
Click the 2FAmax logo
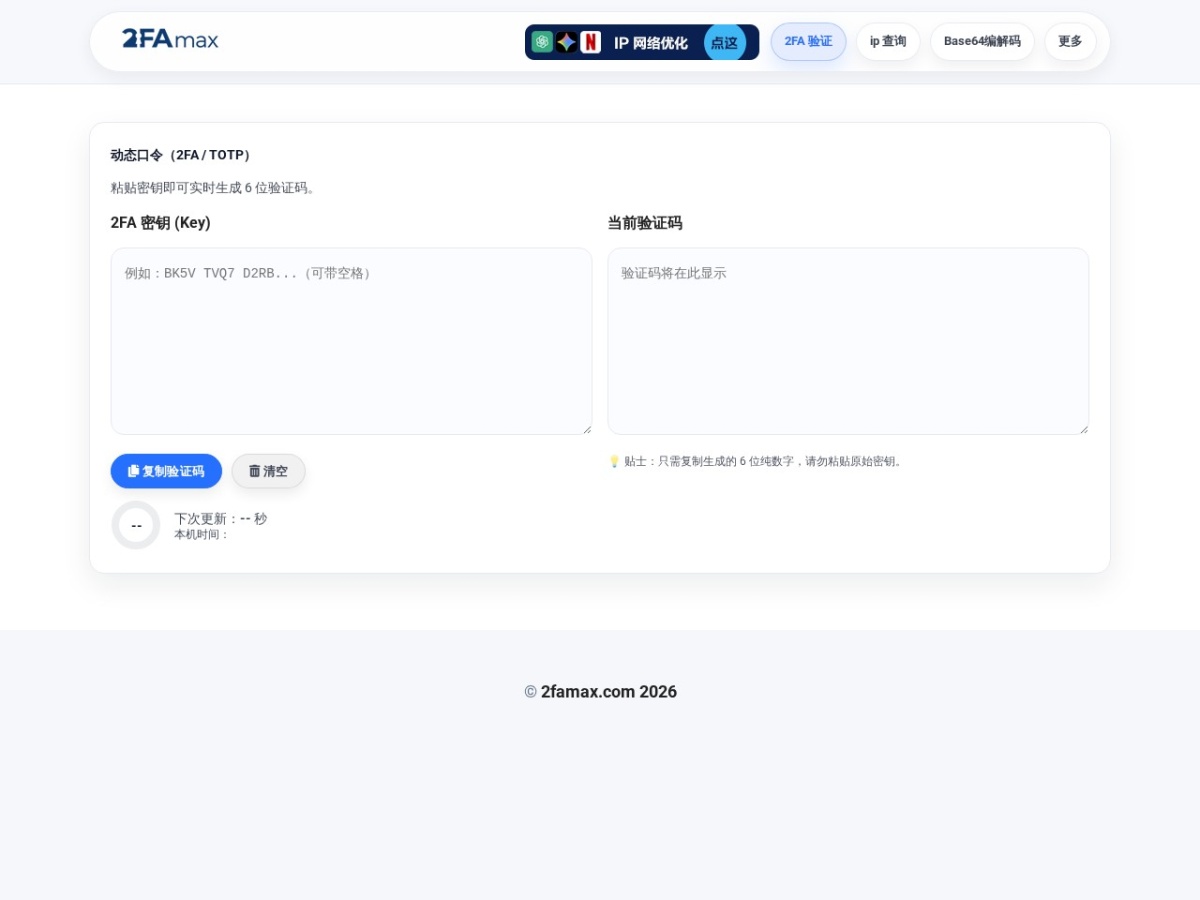(x=170, y=40)
